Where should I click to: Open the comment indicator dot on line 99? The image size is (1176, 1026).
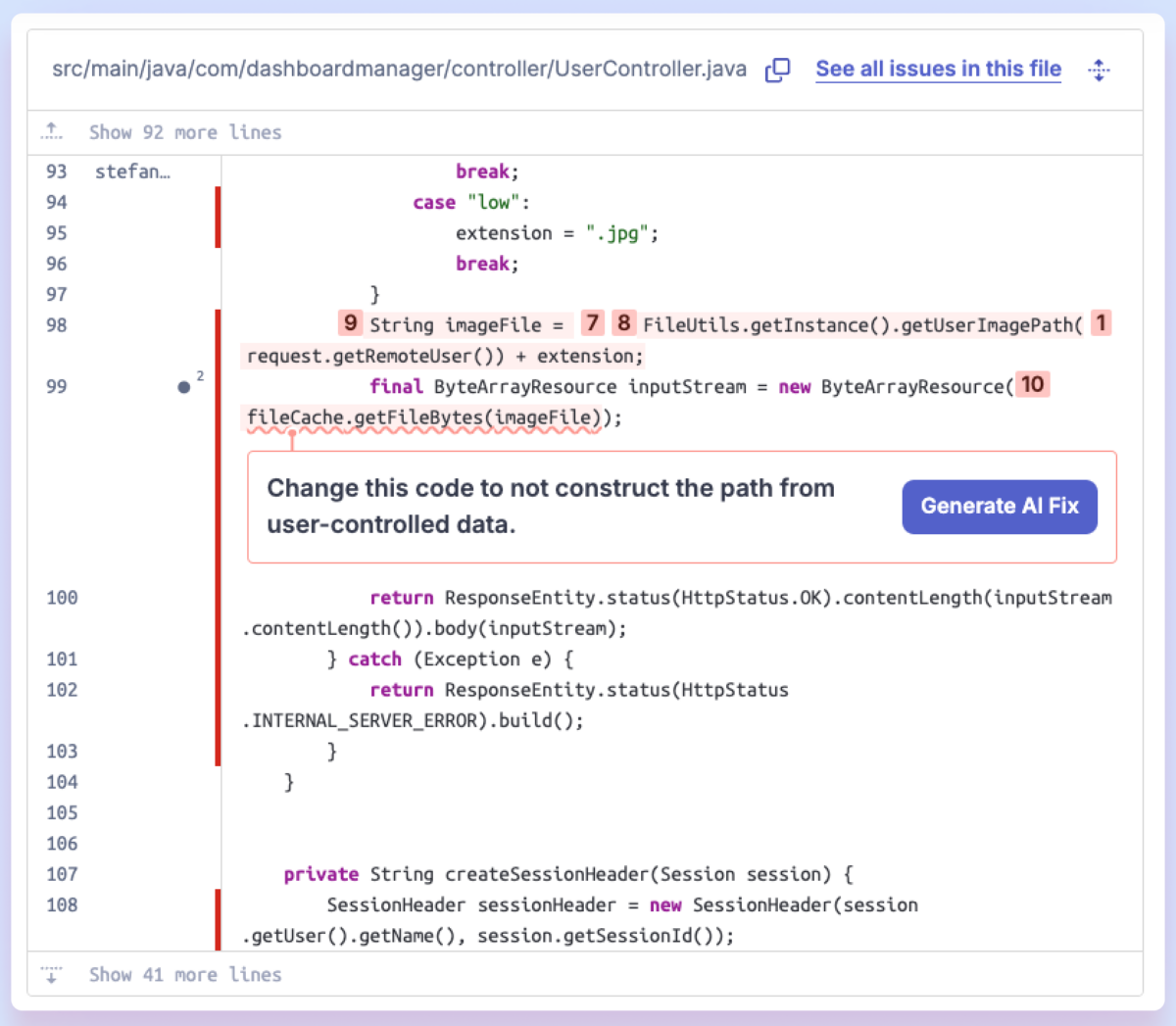(186, 385)
